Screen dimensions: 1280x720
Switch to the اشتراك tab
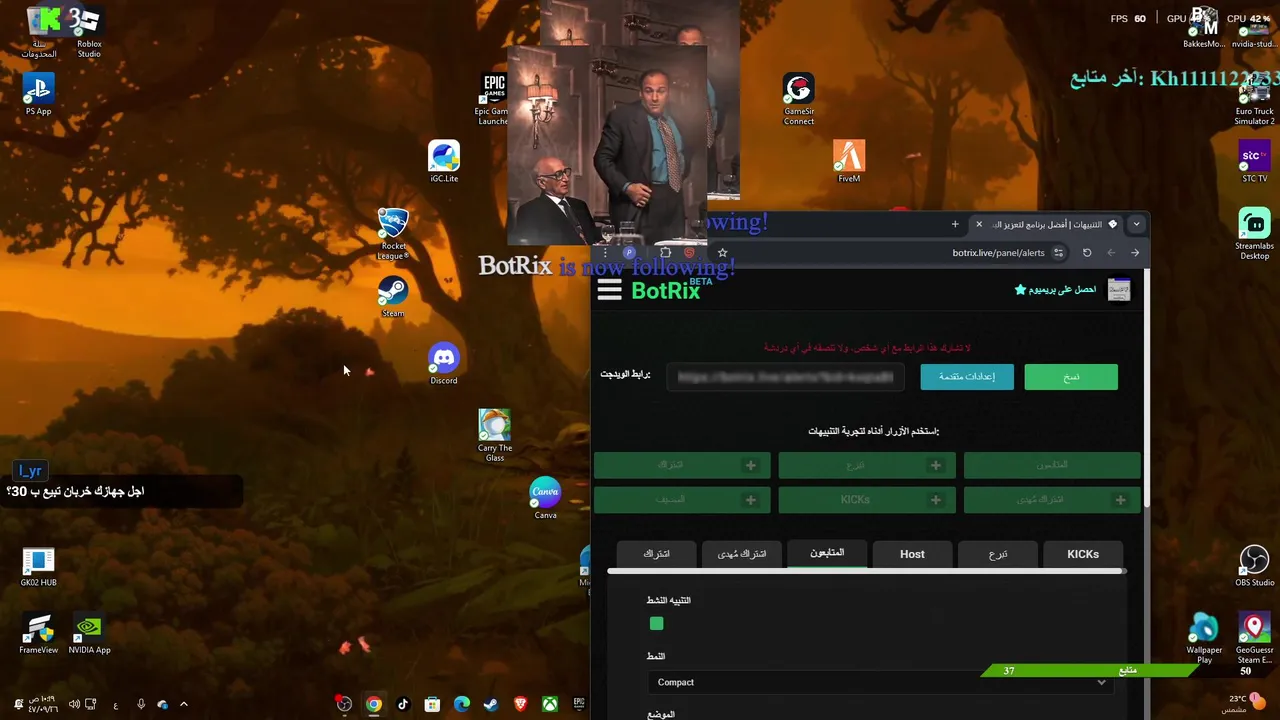tap(656, 554)
